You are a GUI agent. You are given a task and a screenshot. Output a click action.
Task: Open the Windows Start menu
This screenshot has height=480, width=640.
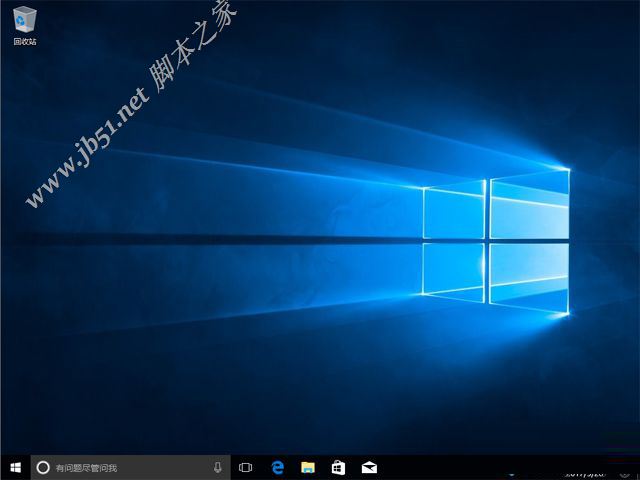click(x=16, y=468)
